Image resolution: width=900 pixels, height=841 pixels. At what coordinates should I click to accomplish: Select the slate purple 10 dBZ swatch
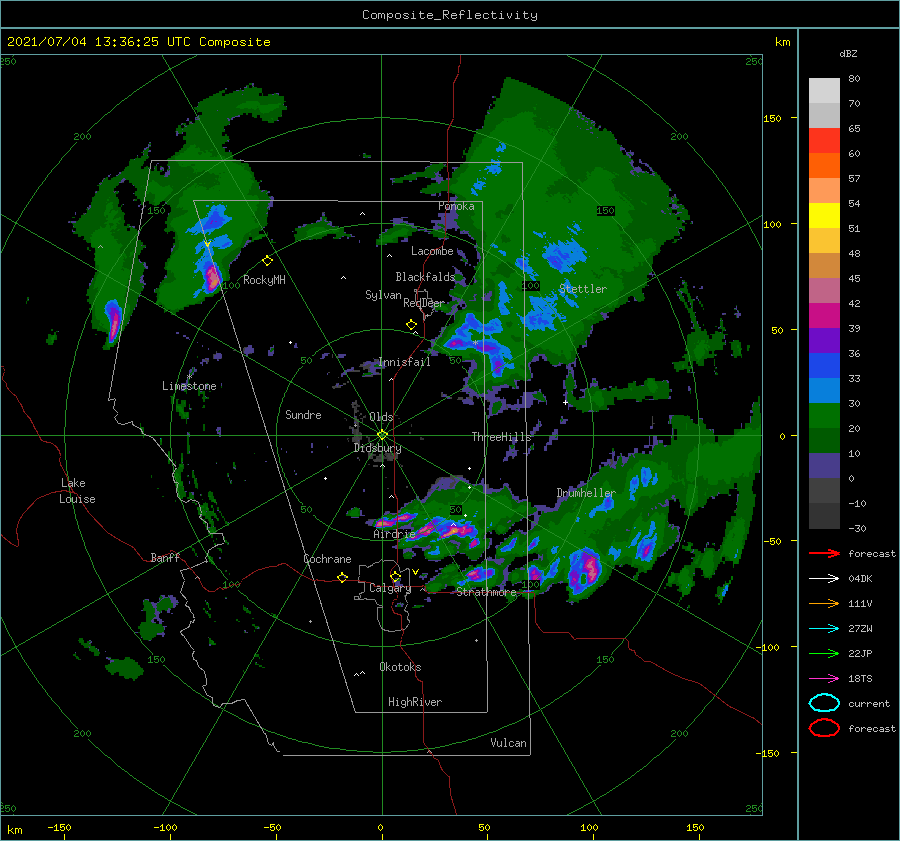[x=824, y=466]
